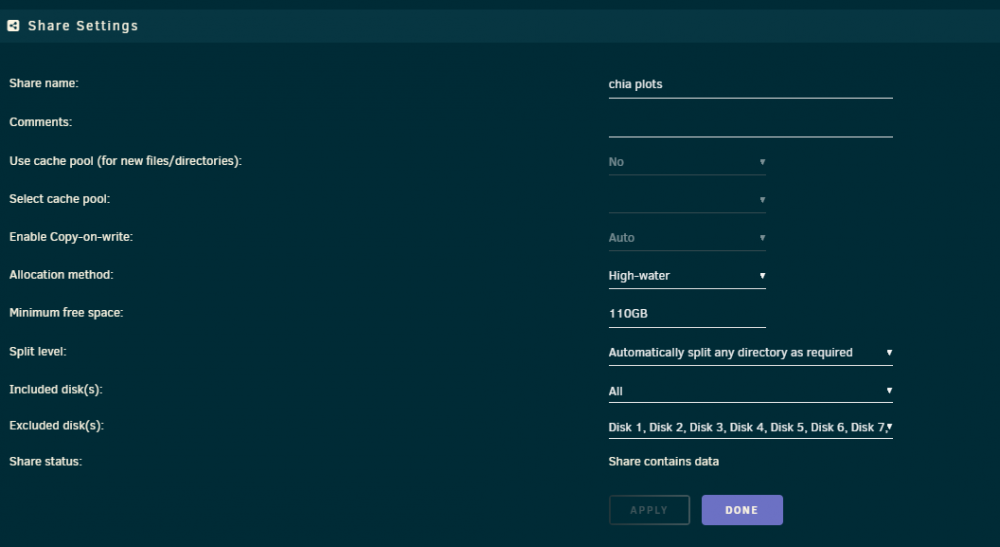Open the Select cache pool dropdown
The width and height of the screenshot is (1000, 547).
687,200
